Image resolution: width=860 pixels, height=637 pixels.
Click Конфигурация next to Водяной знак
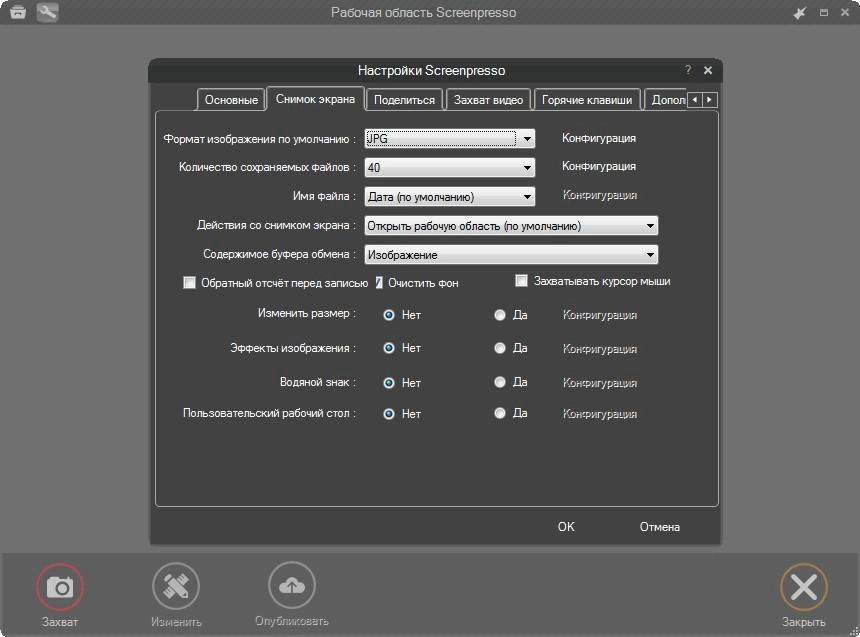click(x=599, y=383)
